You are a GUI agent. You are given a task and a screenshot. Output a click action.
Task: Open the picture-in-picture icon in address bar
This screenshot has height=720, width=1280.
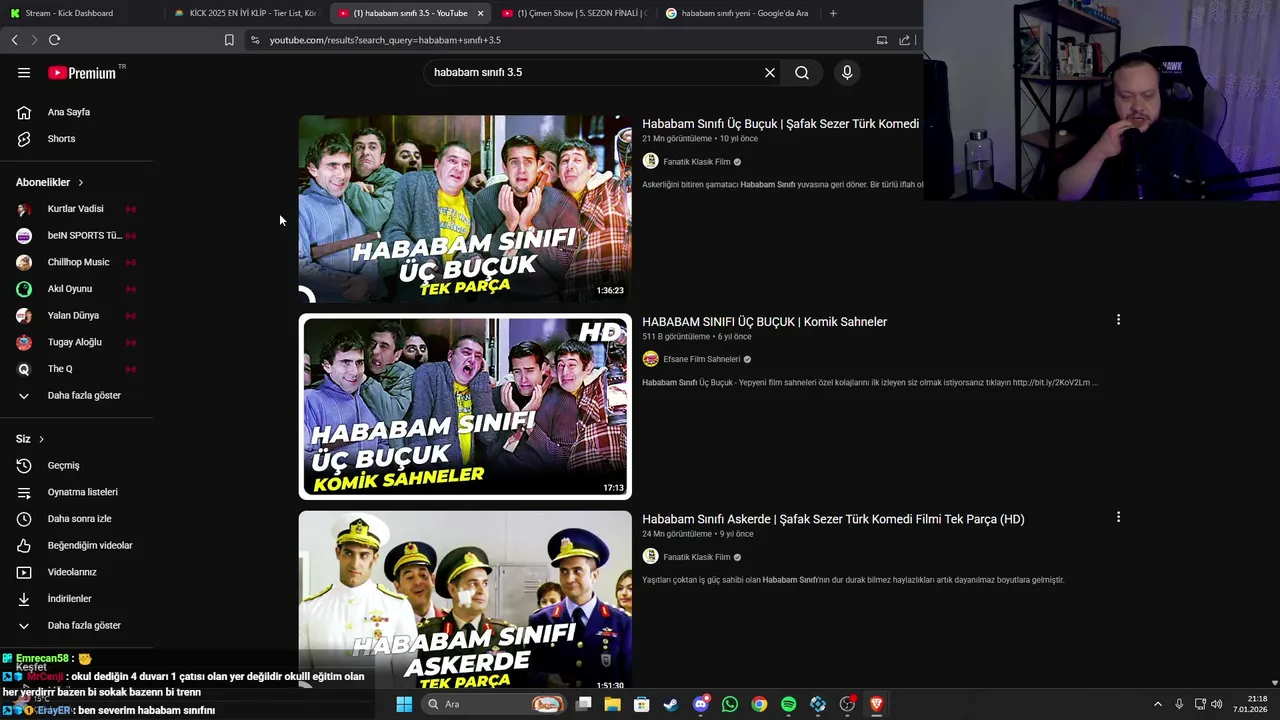[882, 40]
